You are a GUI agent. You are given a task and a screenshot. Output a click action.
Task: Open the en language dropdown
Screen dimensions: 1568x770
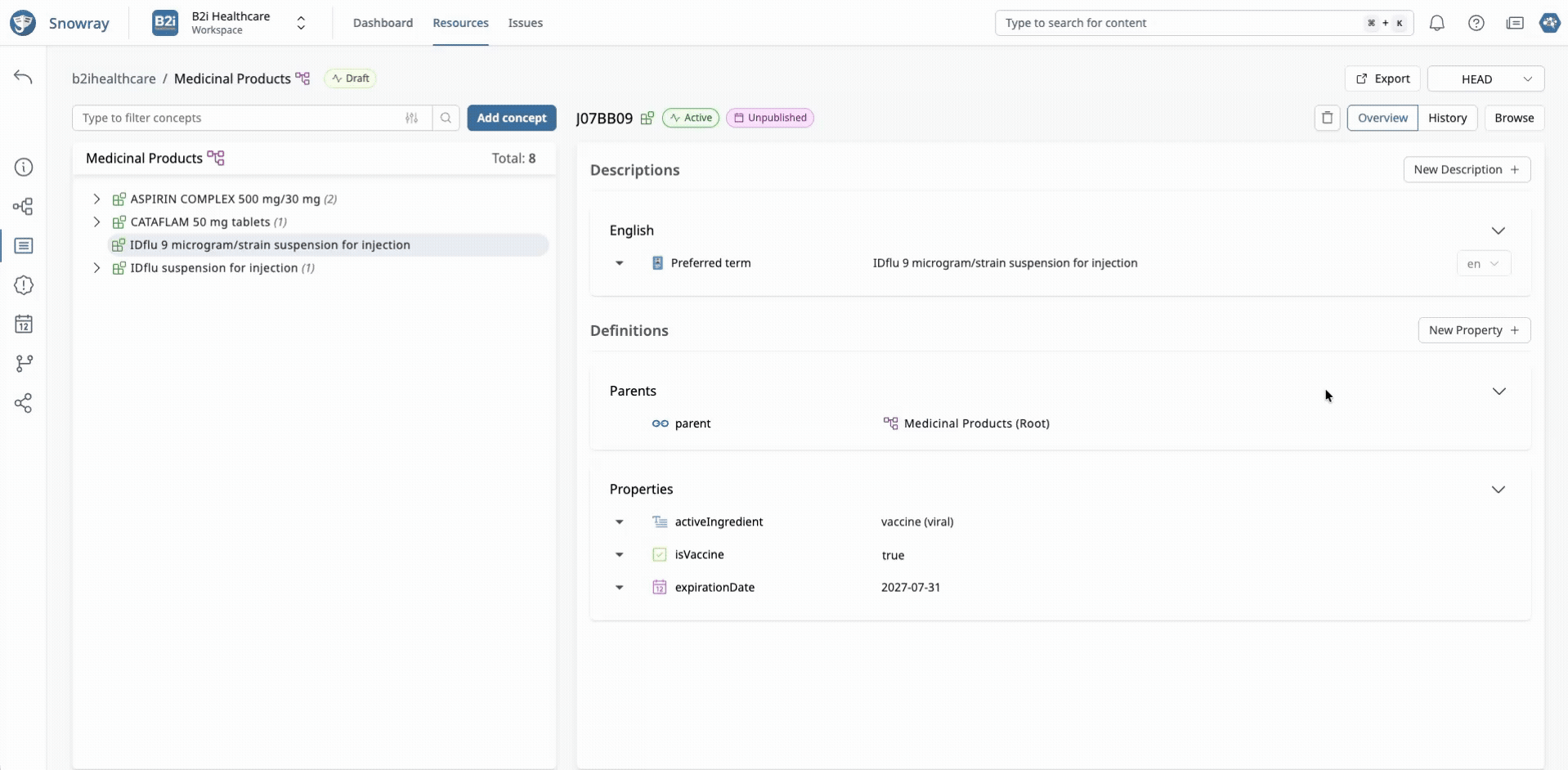coord(1483,263)
